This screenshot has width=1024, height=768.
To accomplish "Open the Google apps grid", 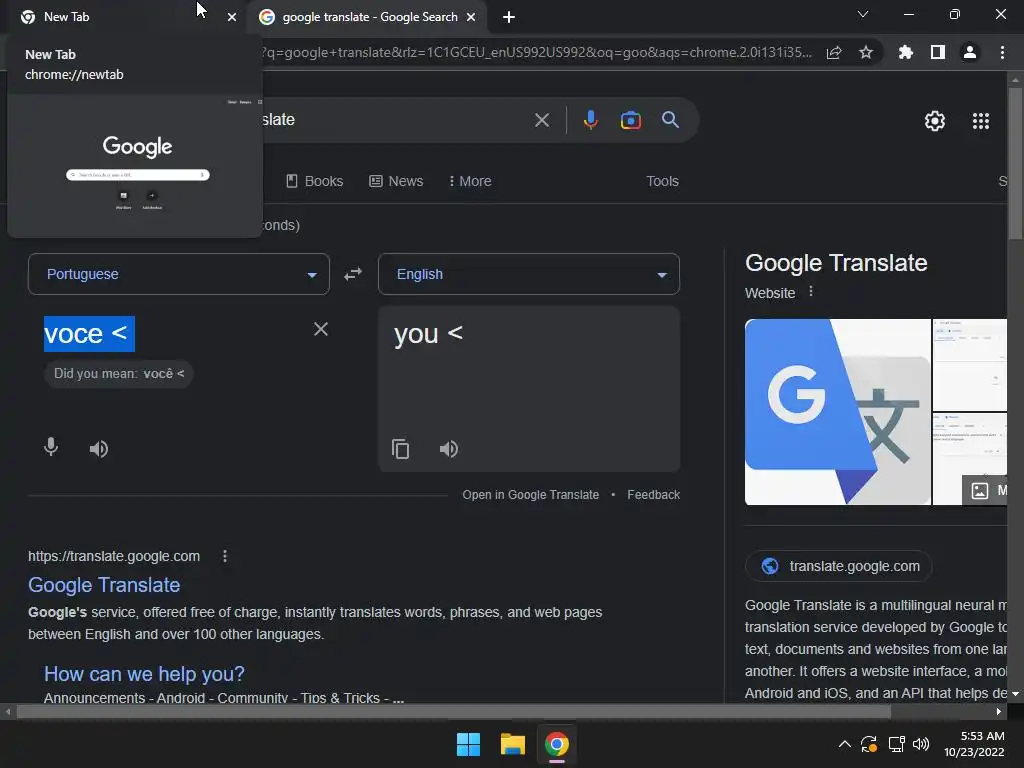I will (x=980, y=121).
